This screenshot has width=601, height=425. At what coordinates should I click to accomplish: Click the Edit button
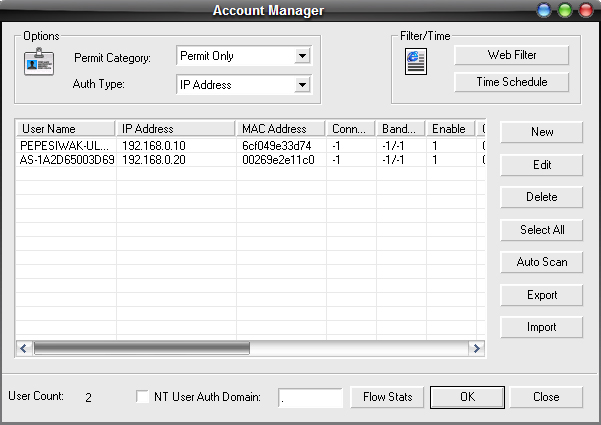click(x=542, y=165)
